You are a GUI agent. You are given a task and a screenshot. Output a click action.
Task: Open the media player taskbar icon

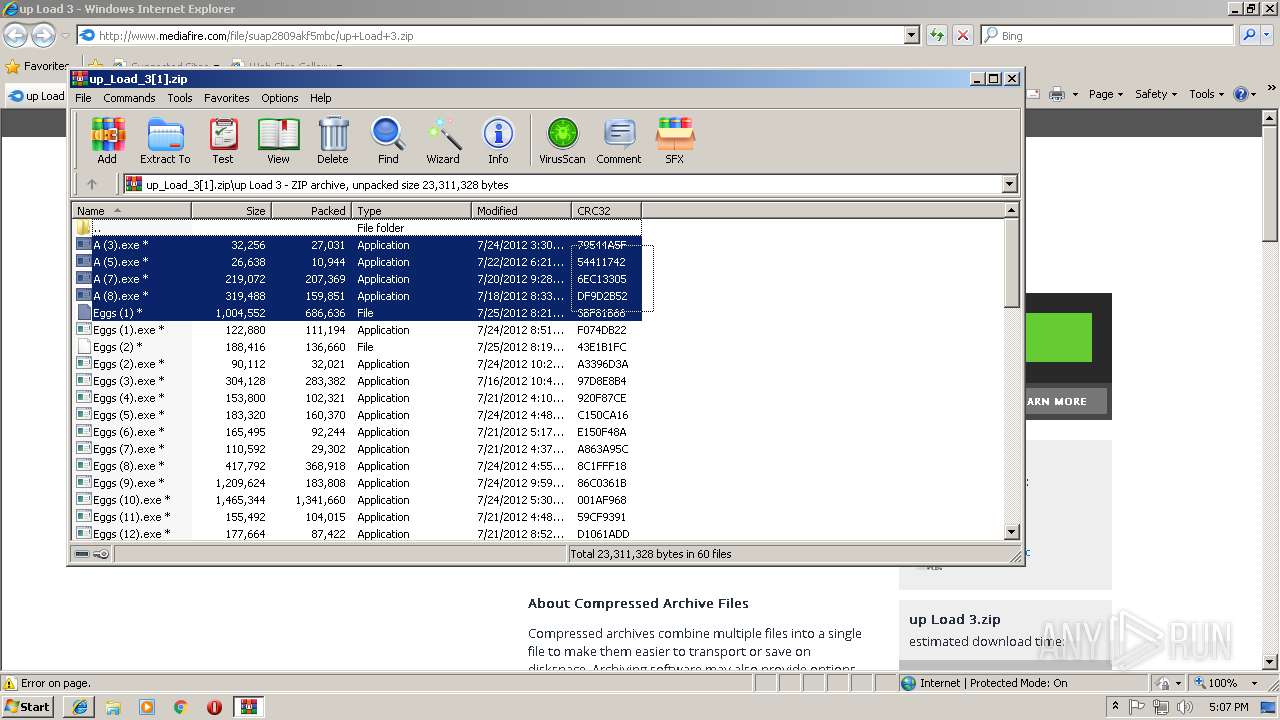(x=147, y=707)
